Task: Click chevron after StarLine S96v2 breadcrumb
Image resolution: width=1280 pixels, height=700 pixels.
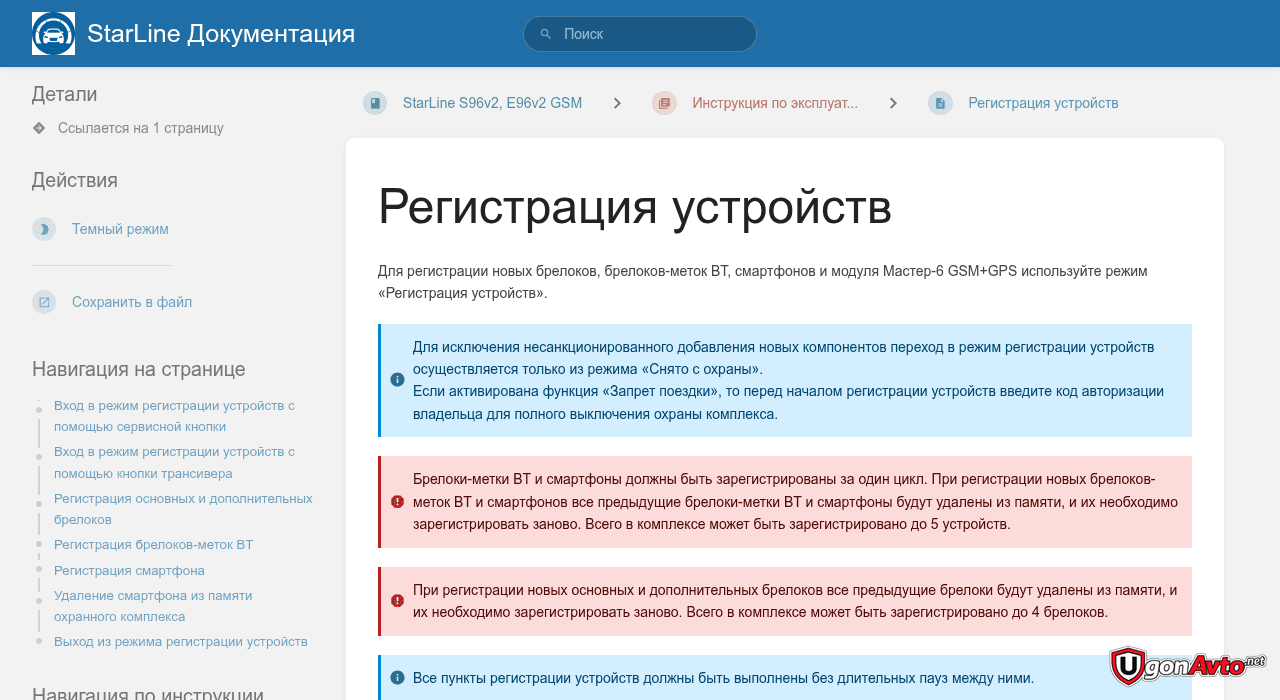Action: coord(617,103)
